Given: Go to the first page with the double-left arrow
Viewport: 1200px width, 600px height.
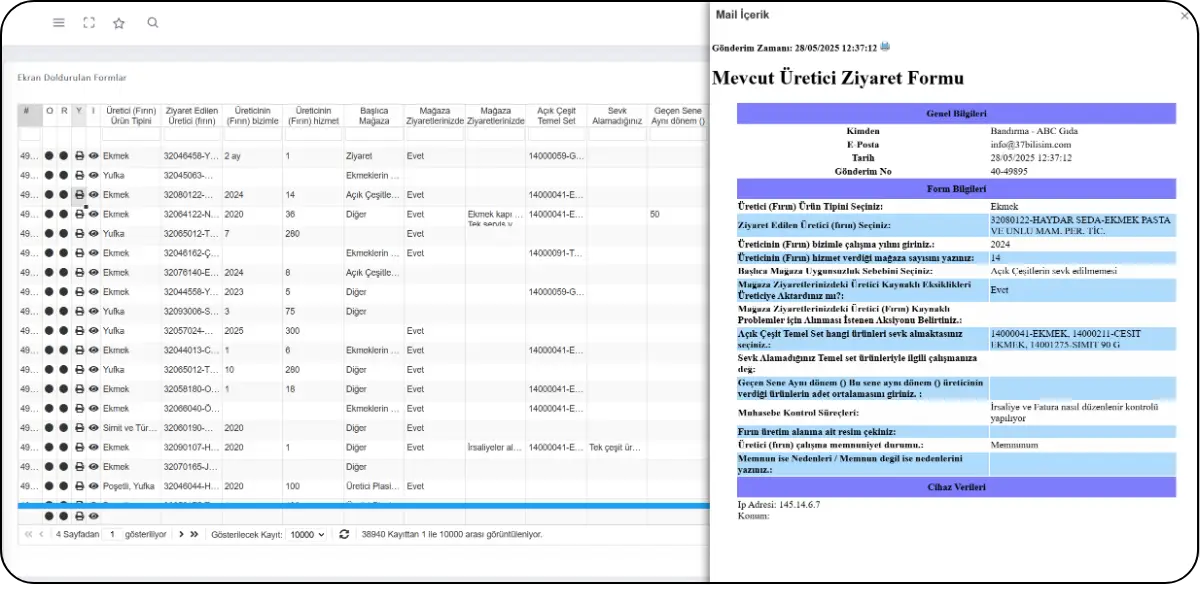Looking at the screenshot, I should 28,534.
